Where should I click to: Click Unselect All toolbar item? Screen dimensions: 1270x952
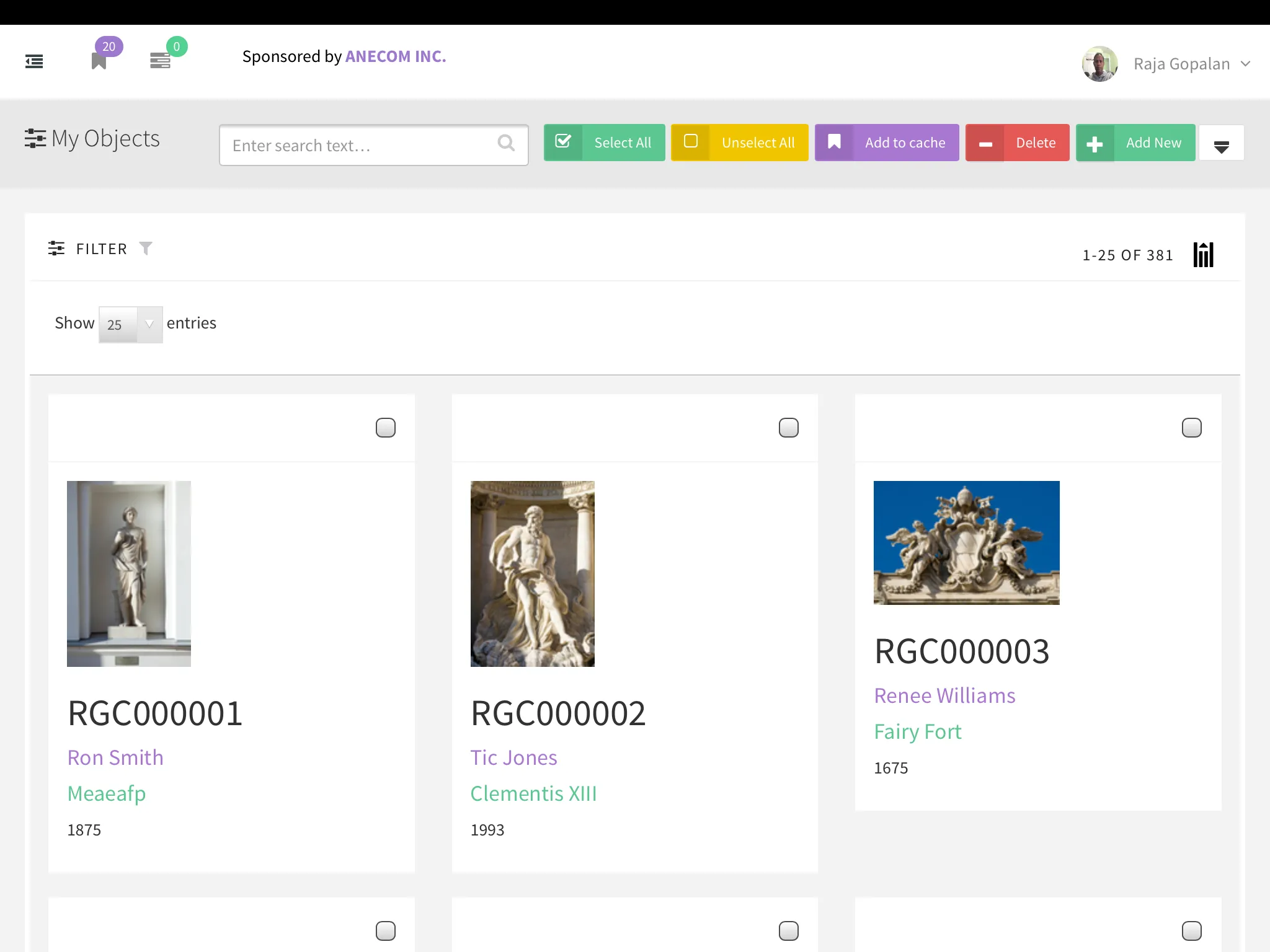739,142
